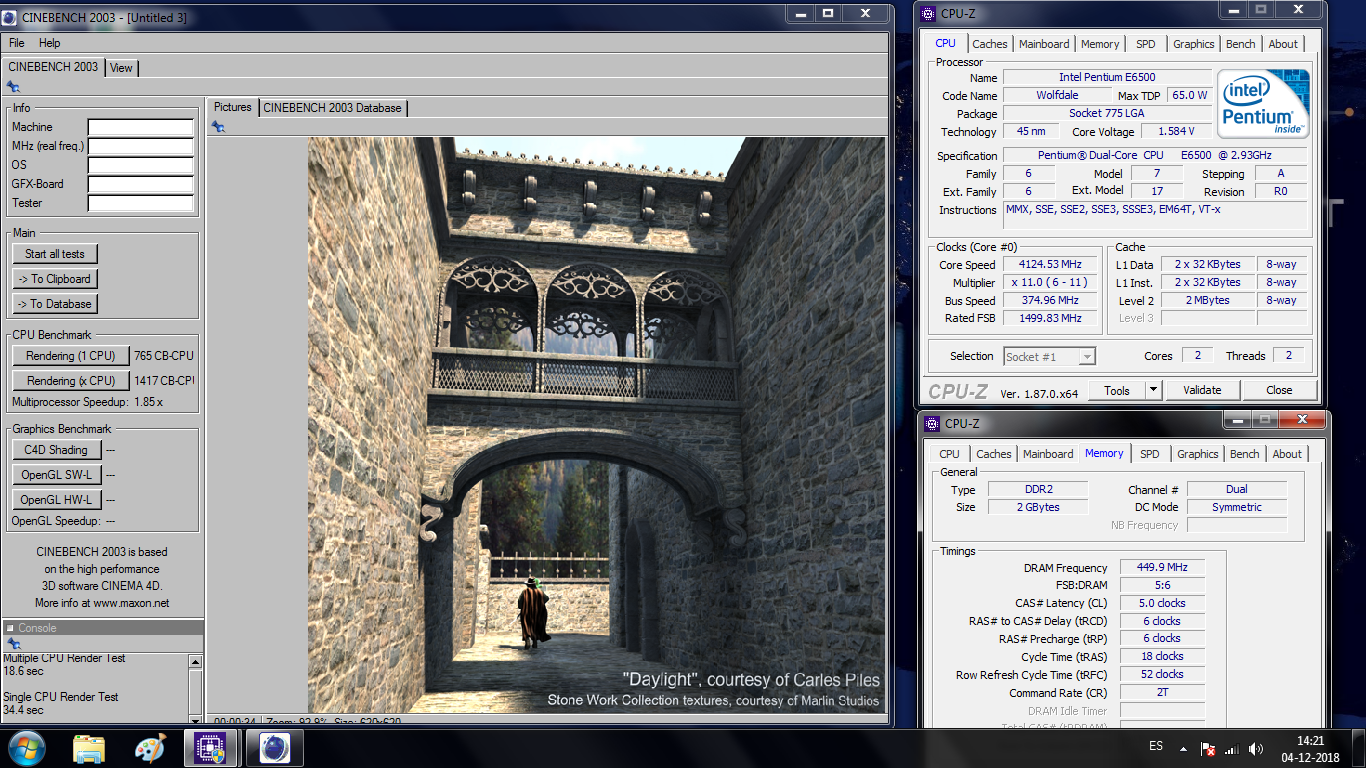This screenshot has height=768, width=1366.
Task: Click the CINEBENCH title bar app icon
Action: point(9,17)
